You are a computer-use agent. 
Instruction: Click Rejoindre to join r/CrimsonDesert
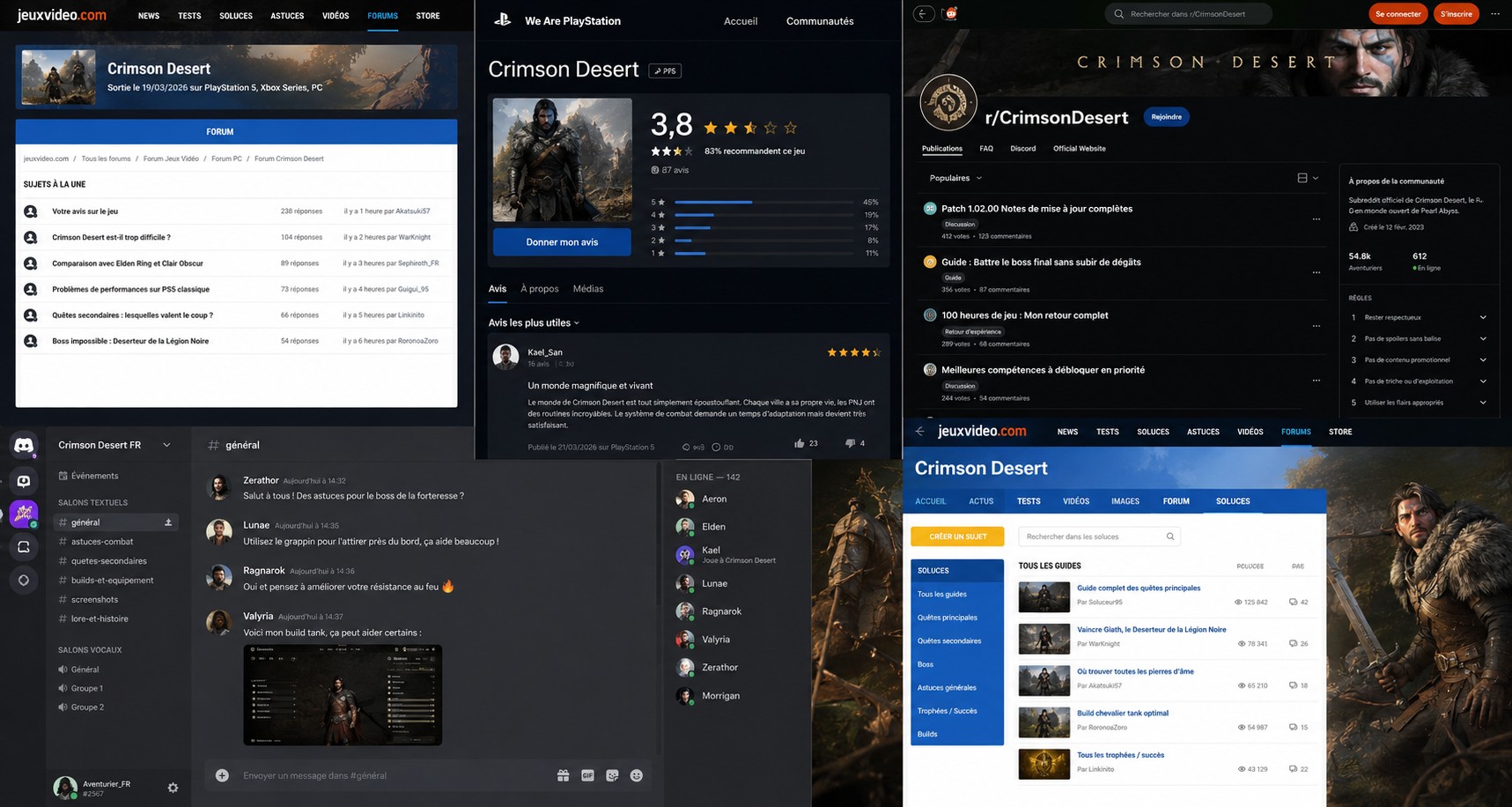point(1167,117)
